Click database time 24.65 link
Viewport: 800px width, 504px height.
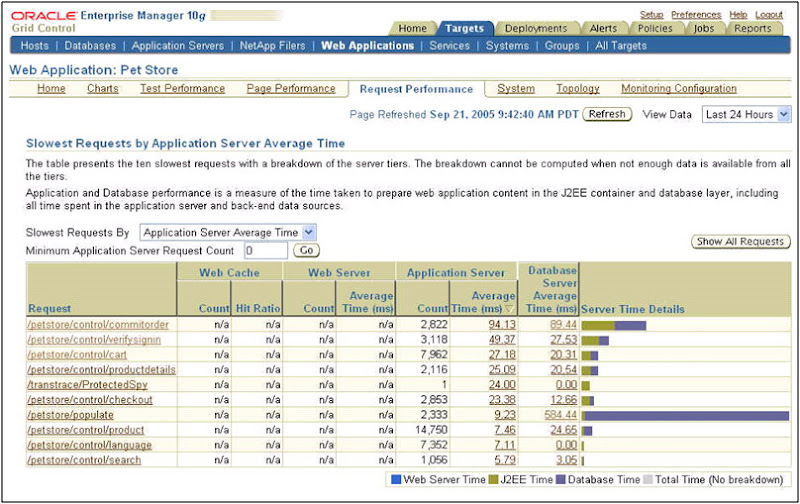[x=563, y=430]
